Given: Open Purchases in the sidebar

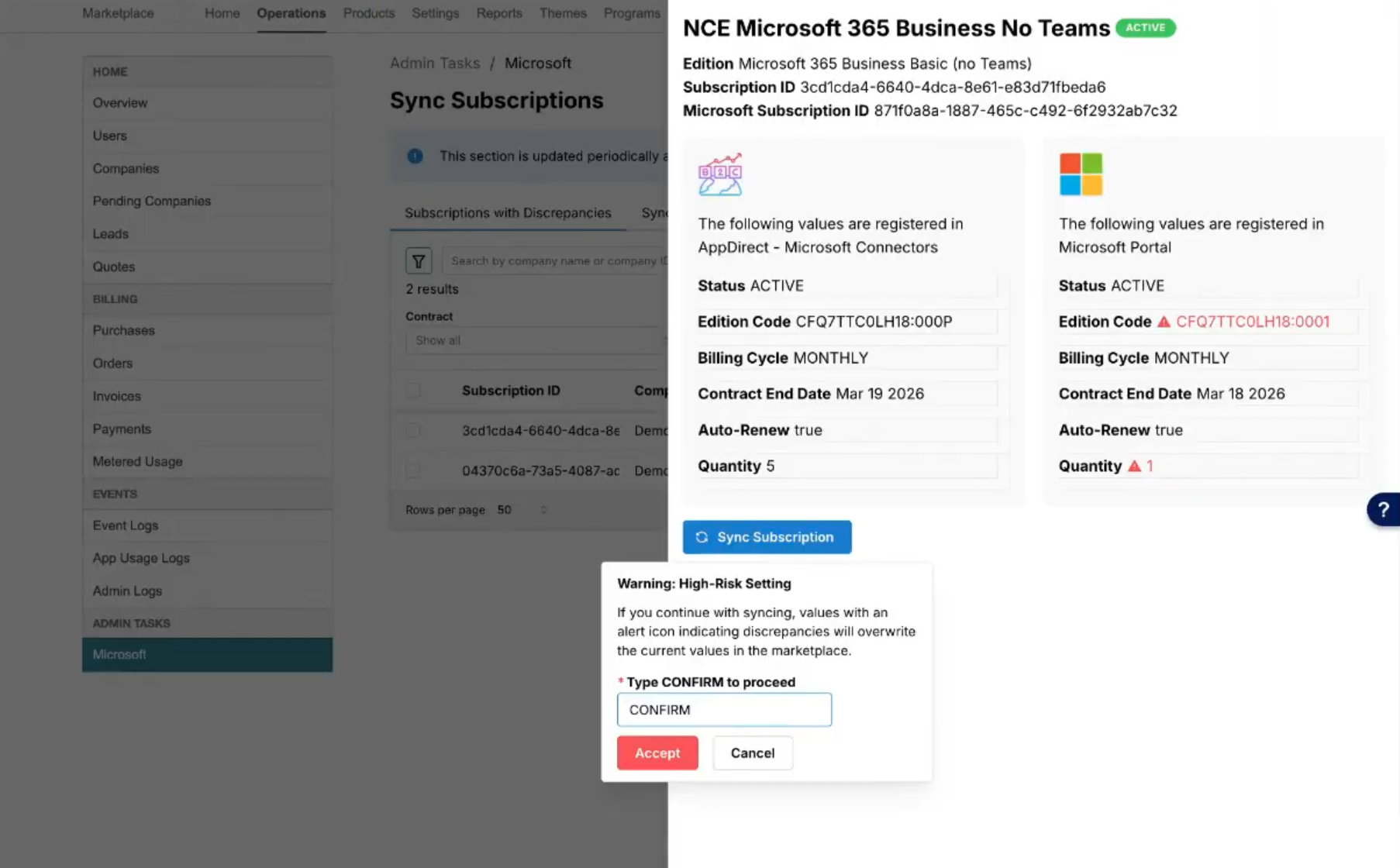Looking at the screenshot, I should [207, 330].
